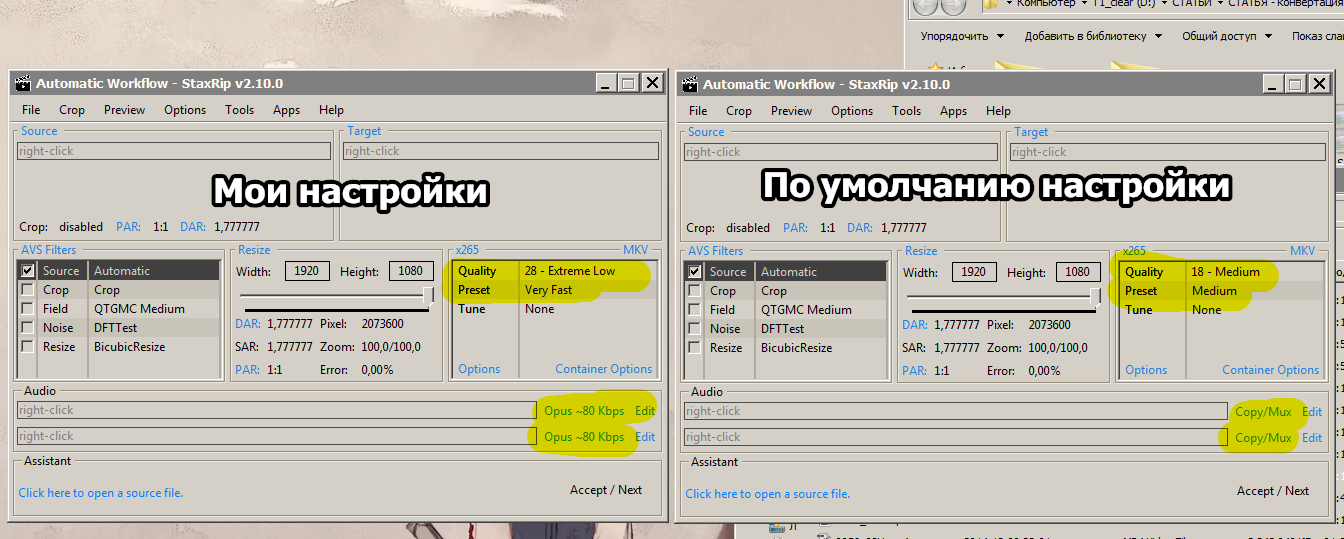Select Quality 18 - Medium row

pyautogui.click(x=1222, y=272)
